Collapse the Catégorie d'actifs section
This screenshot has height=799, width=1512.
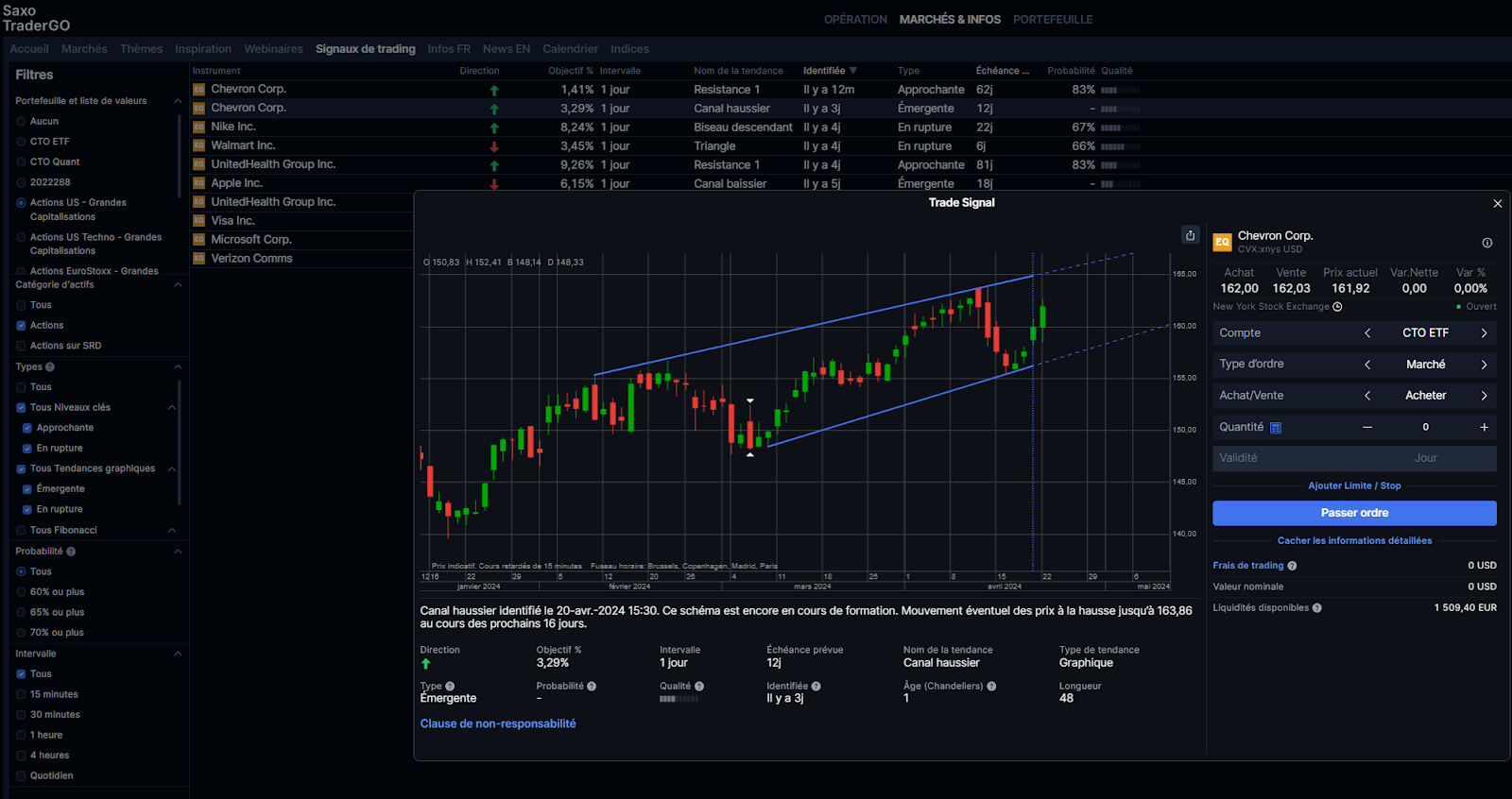click(x=178, y=285)
